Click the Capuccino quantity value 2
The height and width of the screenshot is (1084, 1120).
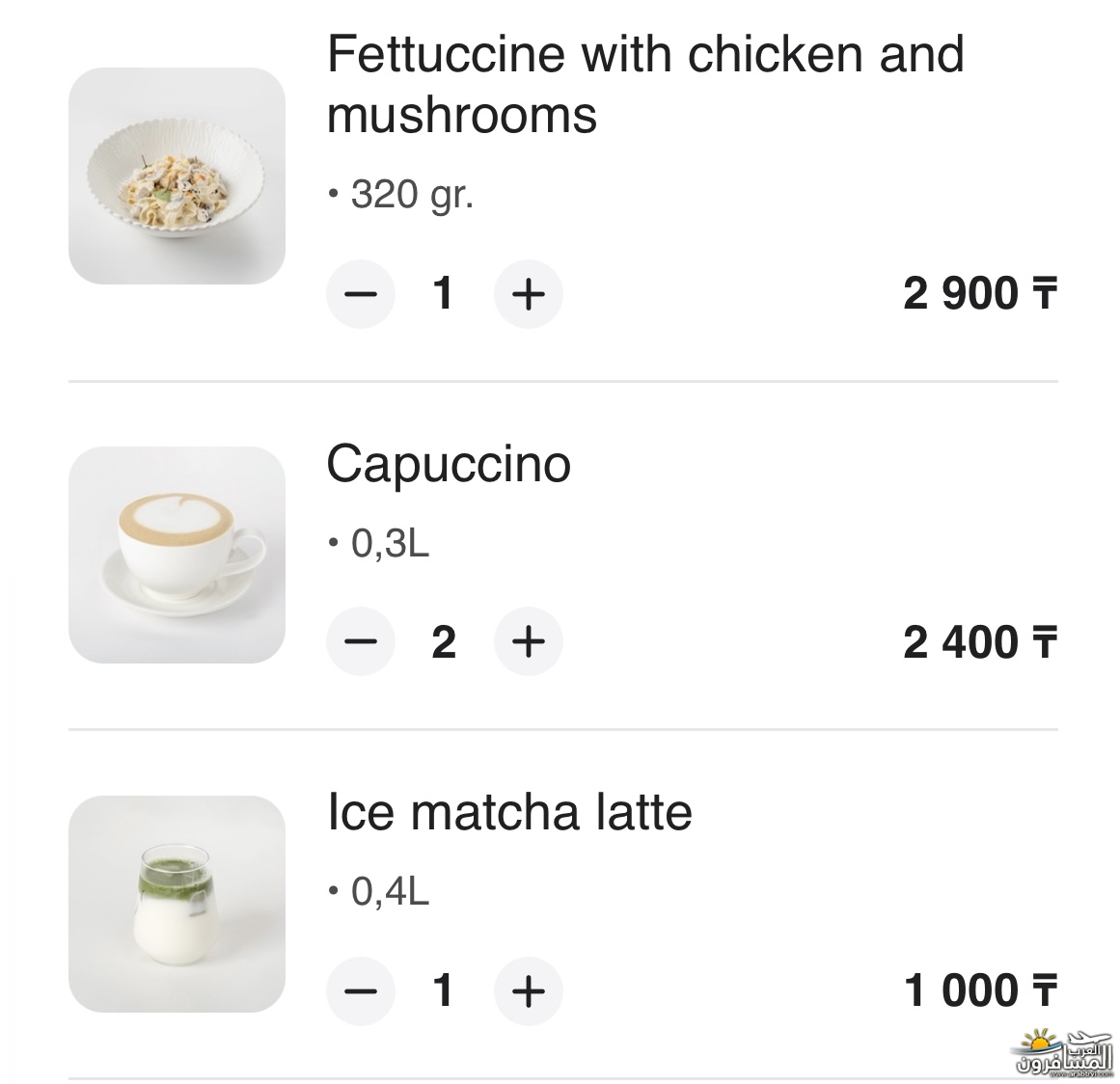click(444, 641)
